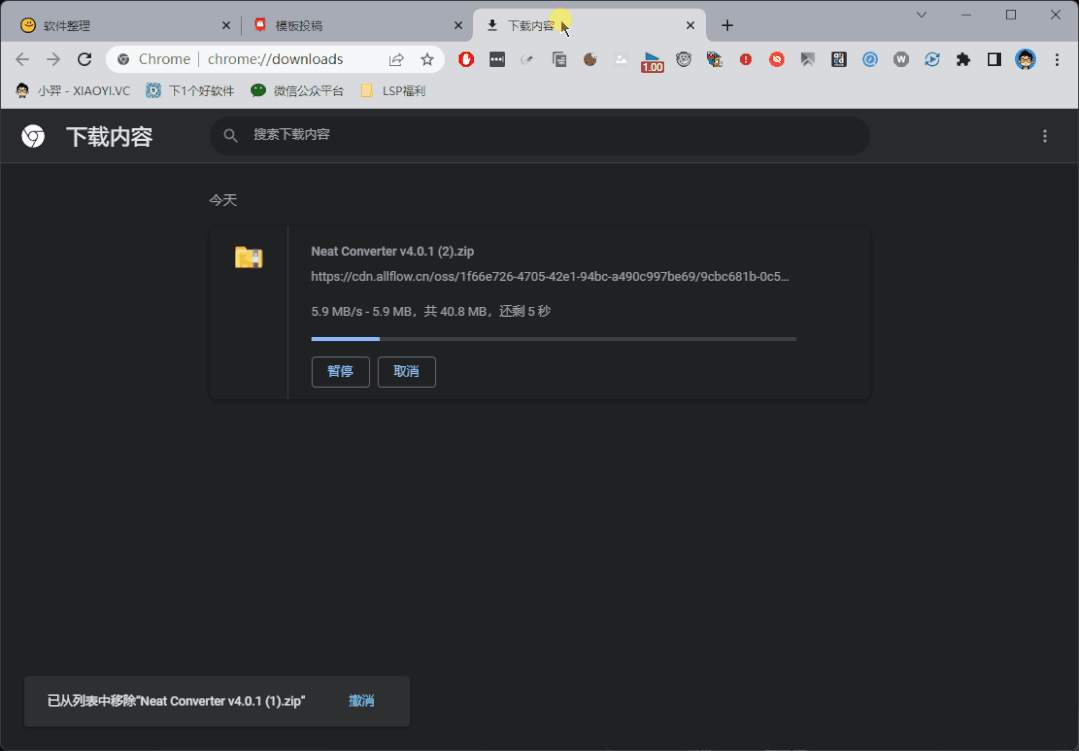This screenshot has width=1079, height=751.
Task: Open a new tab
Action: [727, 25]
